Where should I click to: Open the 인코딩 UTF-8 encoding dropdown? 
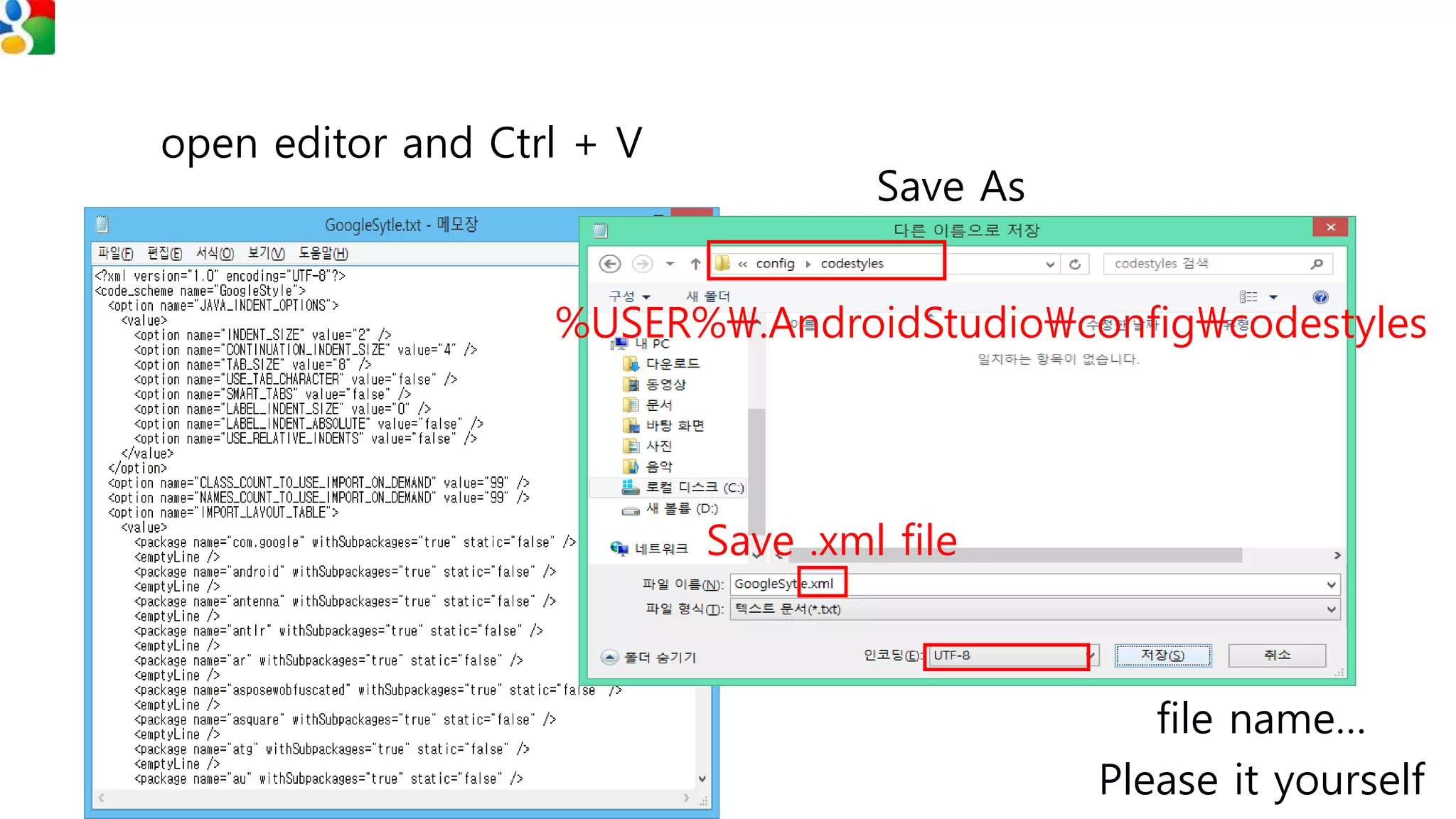click(1014, 655)
